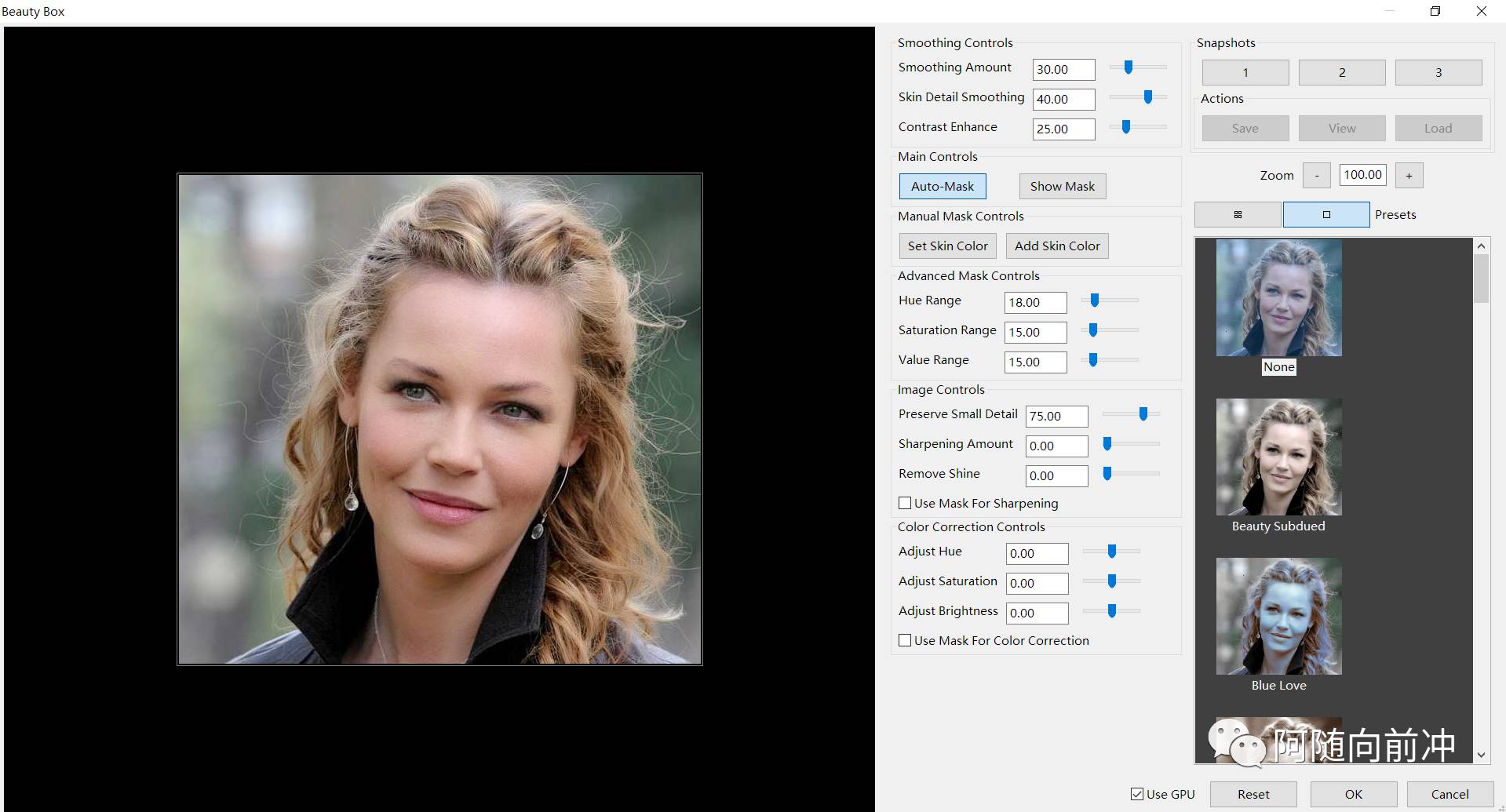Switch presets to single view icon
1506x812 pixels.
[1325, 215]
